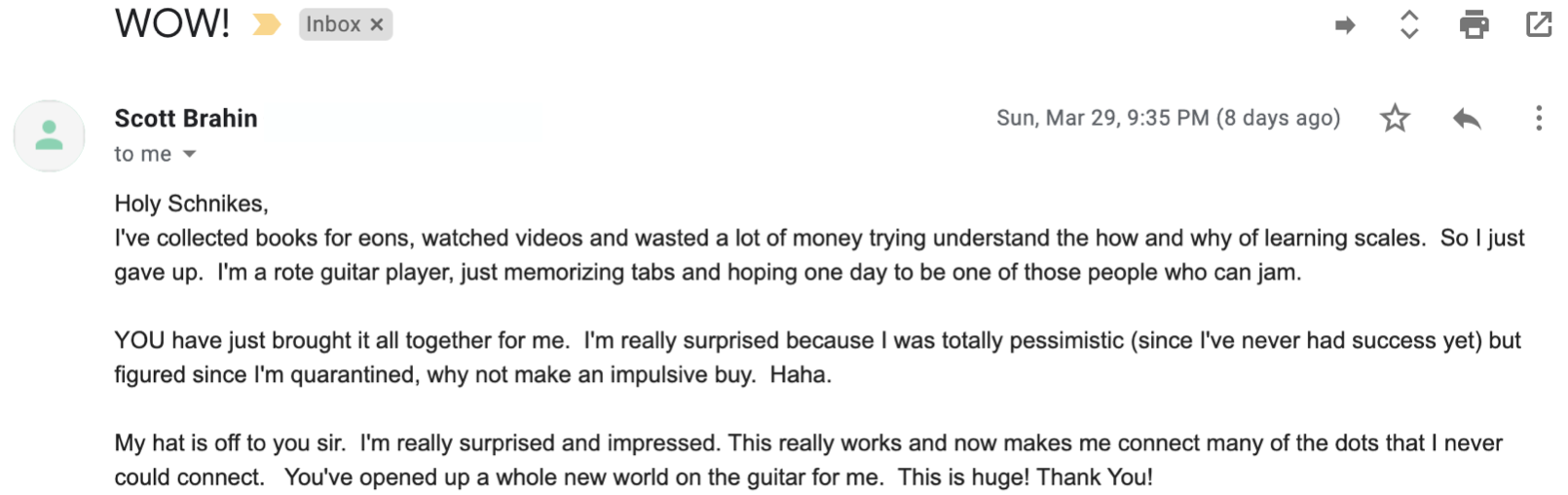
Task: Print the email with the printer icon
Action: (x=1474, y=24)
